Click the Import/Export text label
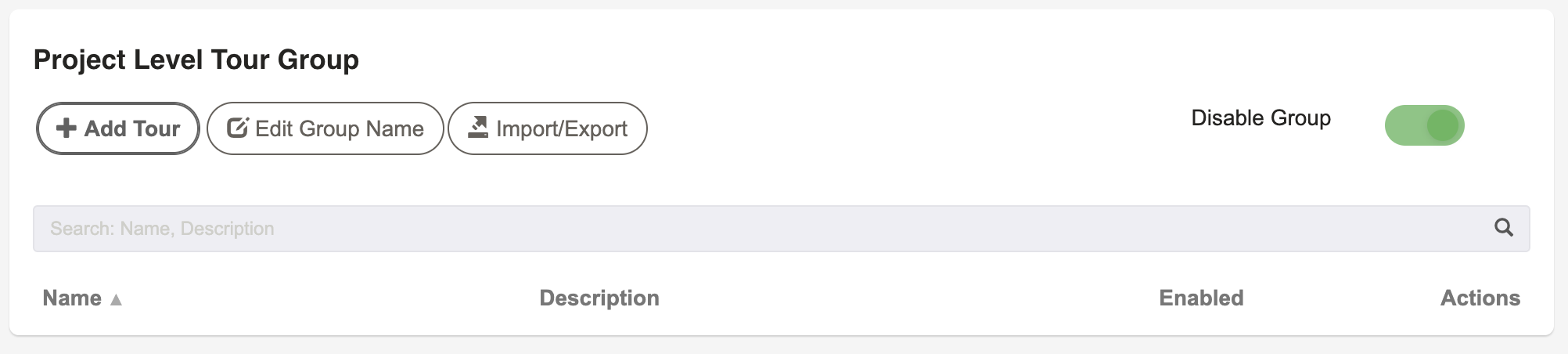1568x354 pixels. (562, 129)
